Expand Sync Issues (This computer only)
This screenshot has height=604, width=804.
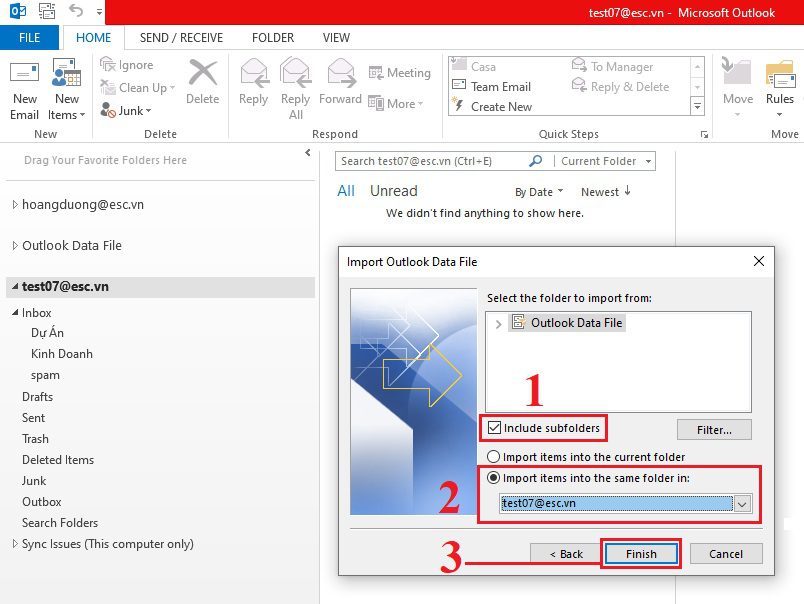click(15, 543)
